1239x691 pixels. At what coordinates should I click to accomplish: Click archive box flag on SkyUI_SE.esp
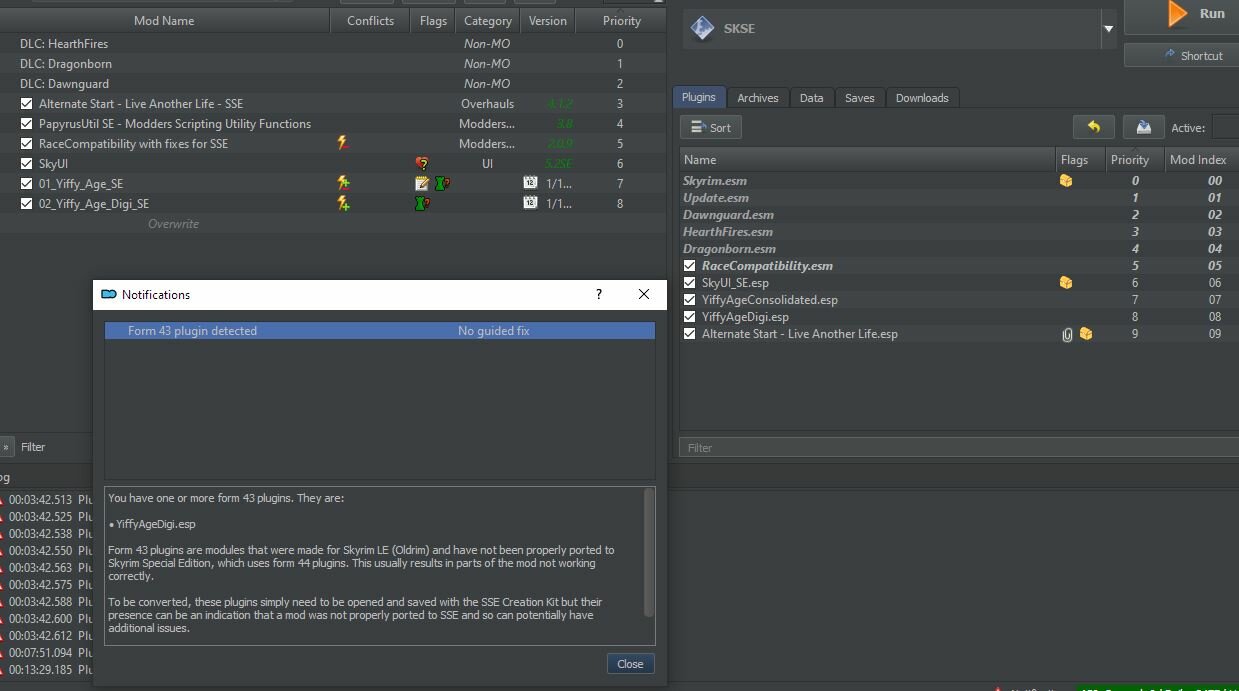[1066, 283]
